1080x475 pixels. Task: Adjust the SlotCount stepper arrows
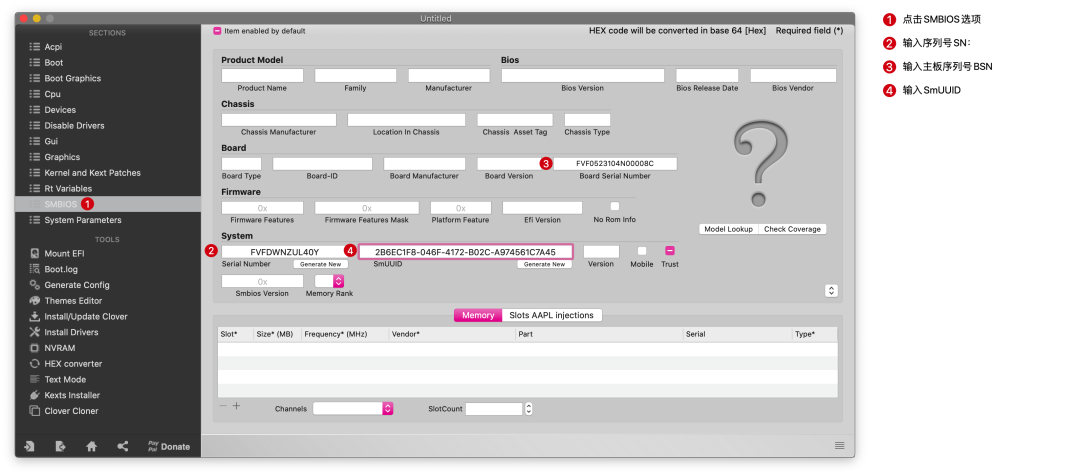point(528,408)
